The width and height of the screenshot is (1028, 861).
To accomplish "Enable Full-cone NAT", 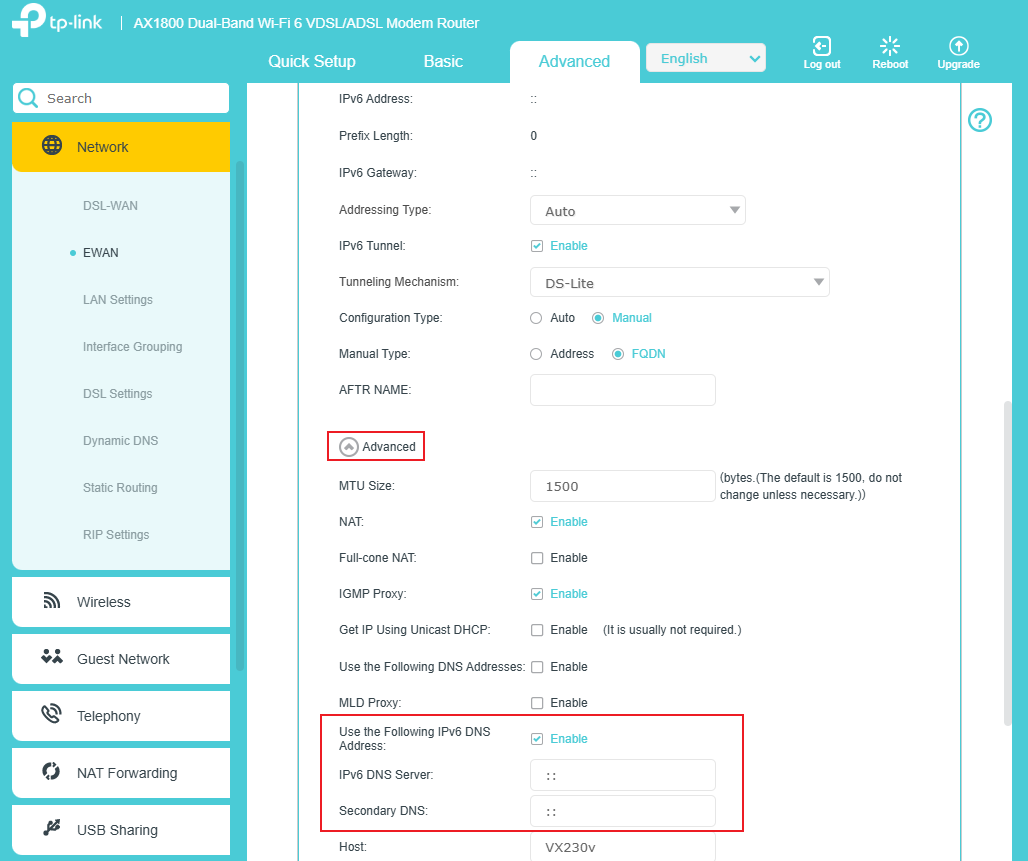I will coord(537,557).
